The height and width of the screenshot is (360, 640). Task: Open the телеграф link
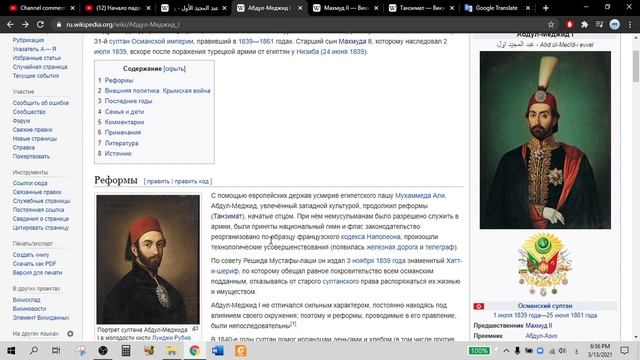tap(440, 247)
